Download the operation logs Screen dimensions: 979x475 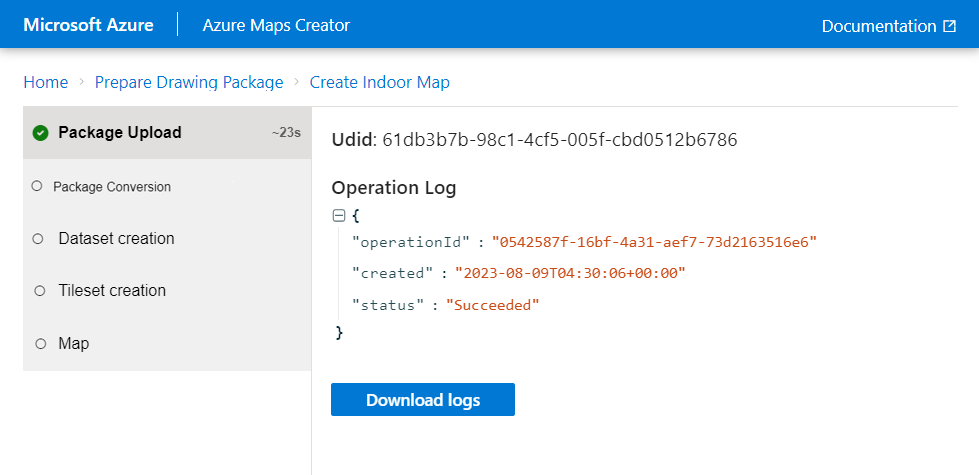(x=423, y=399)
